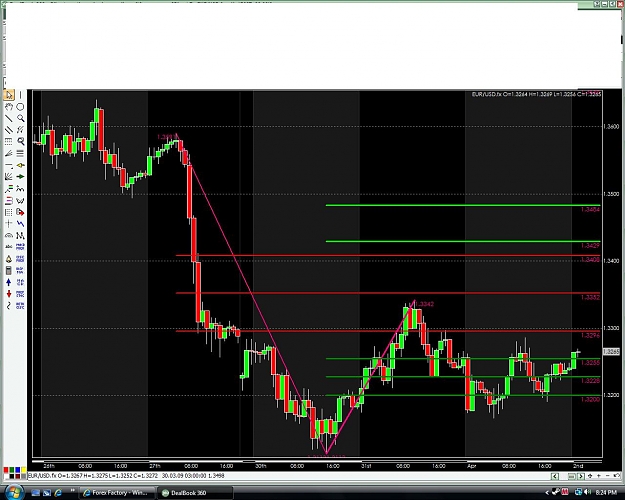Launch Internet Explorer from quick launch

(58, 493)
